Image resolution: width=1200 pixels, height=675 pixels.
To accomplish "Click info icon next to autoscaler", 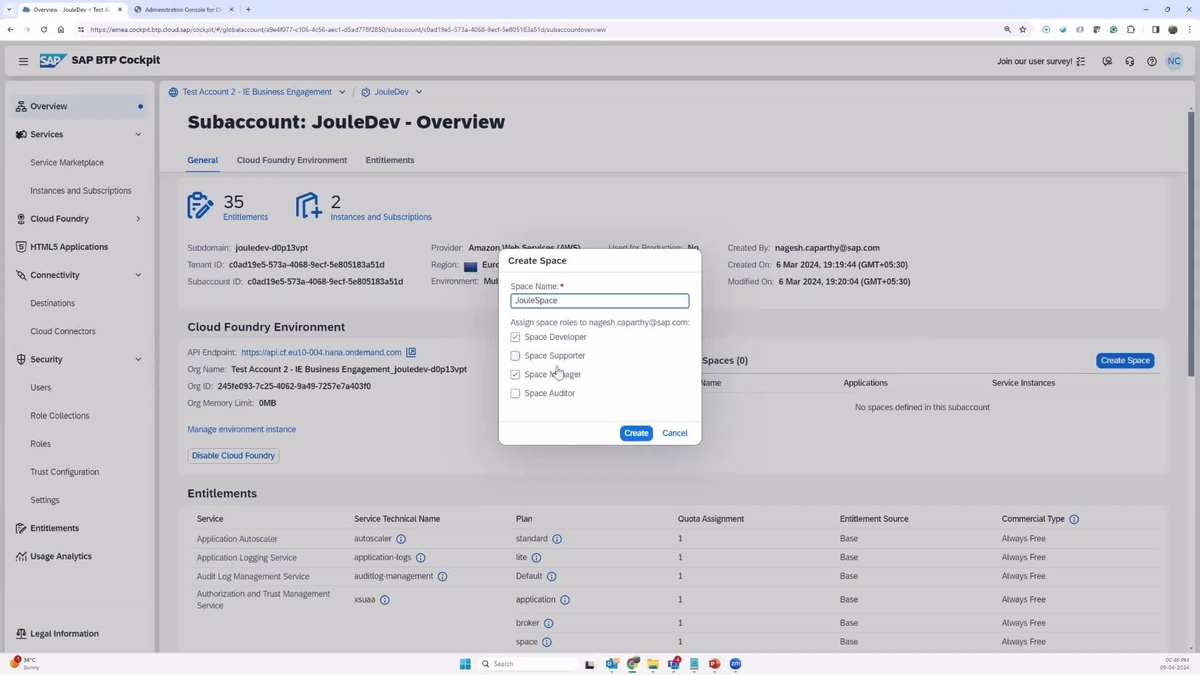I will click(401, 539).
